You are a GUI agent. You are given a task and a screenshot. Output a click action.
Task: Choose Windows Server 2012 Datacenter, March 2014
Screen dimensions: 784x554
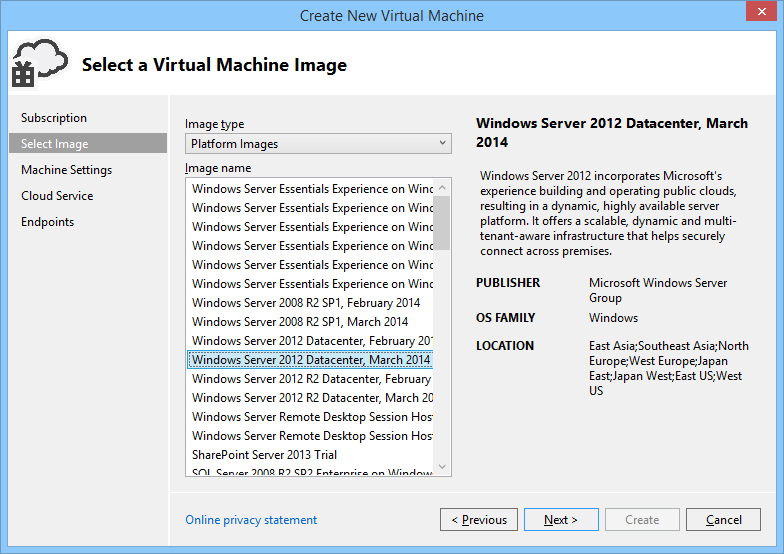pyautogui.click(x=310, y=360)
